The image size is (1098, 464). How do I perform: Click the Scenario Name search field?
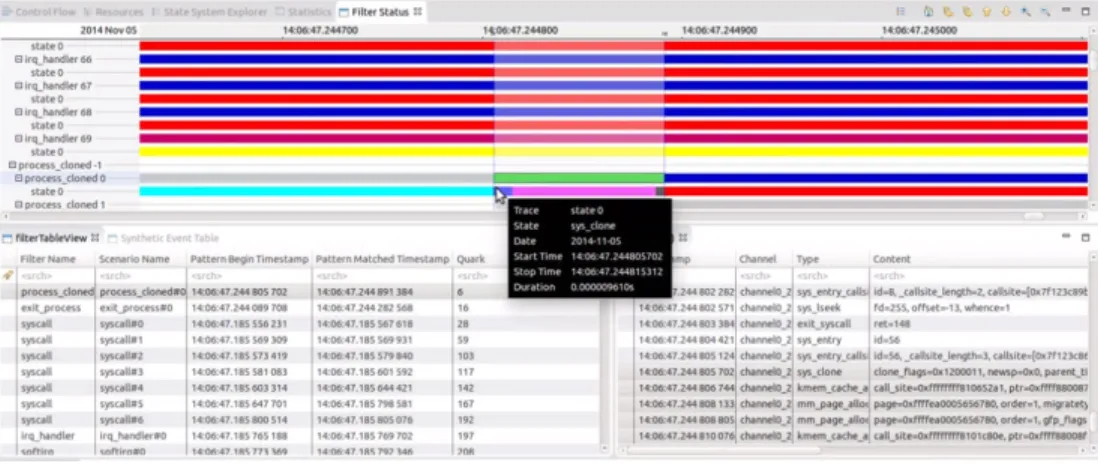[x=141, y=276]
